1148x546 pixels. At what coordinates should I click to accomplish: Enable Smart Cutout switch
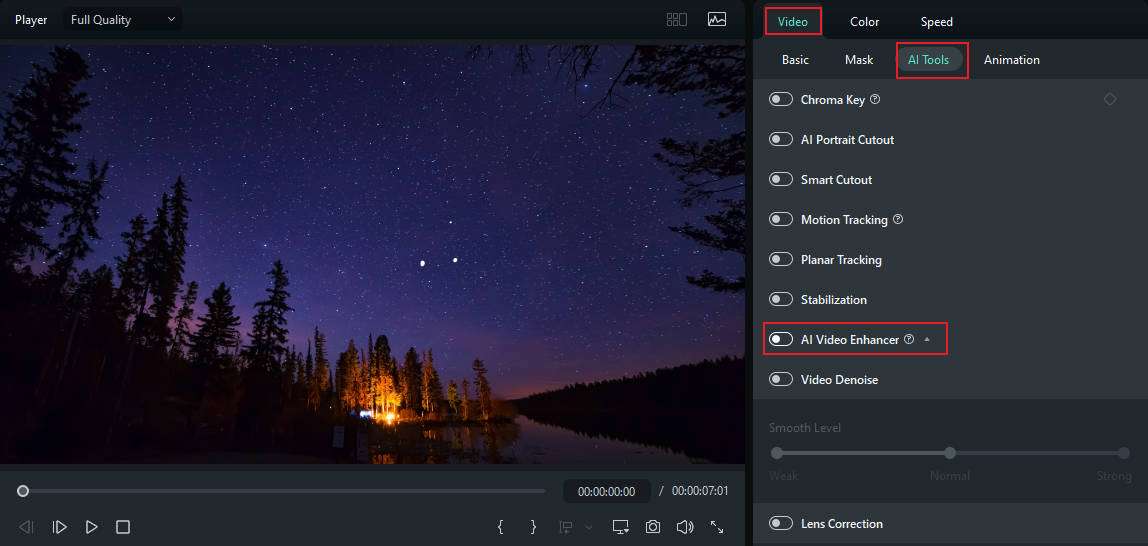781,179
